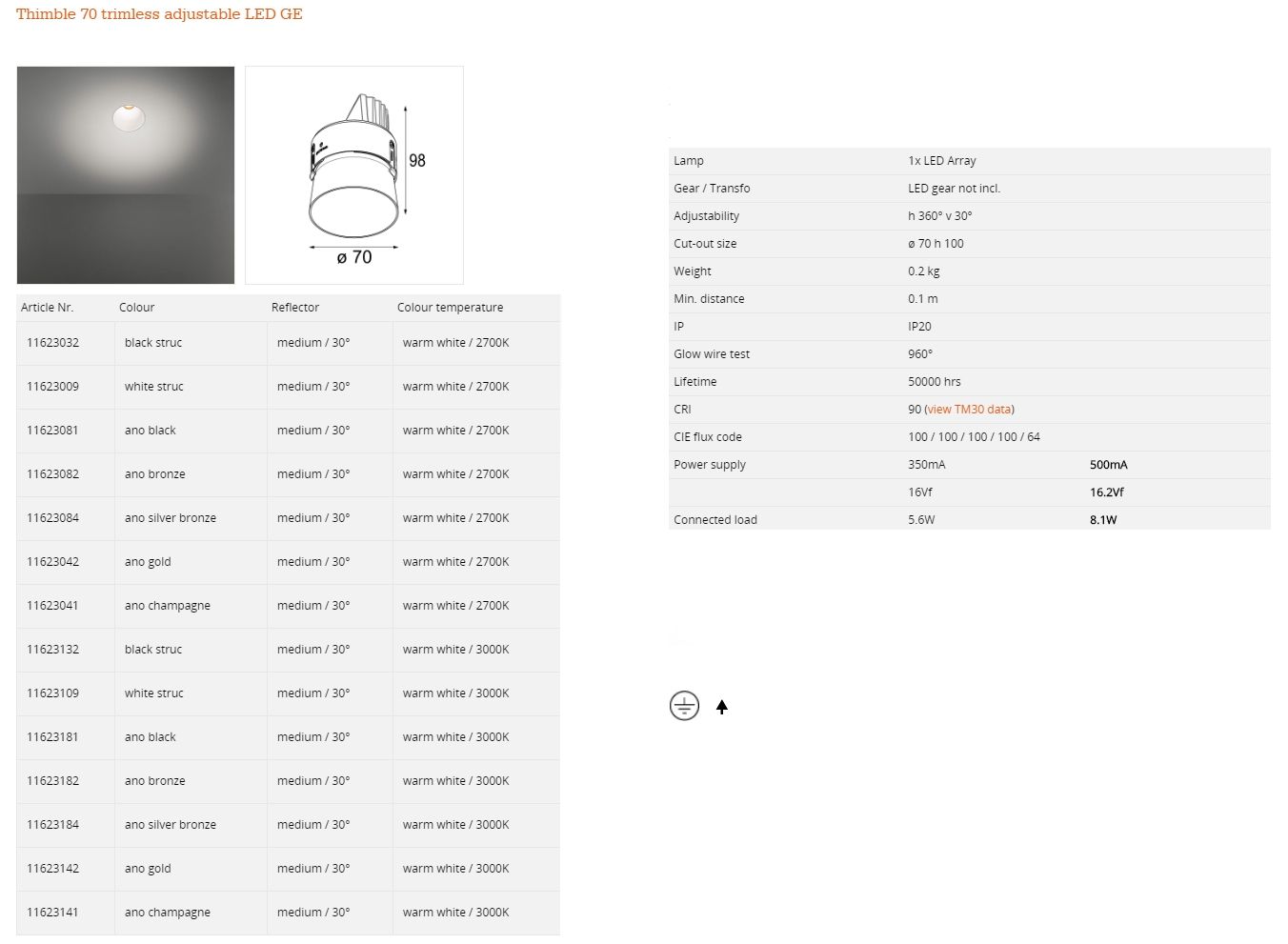The height and width of the screenshot is (944, 1288).
Task: Select the 500mA power supply option
Action: pyautogui.click(x=1108, y=464)
